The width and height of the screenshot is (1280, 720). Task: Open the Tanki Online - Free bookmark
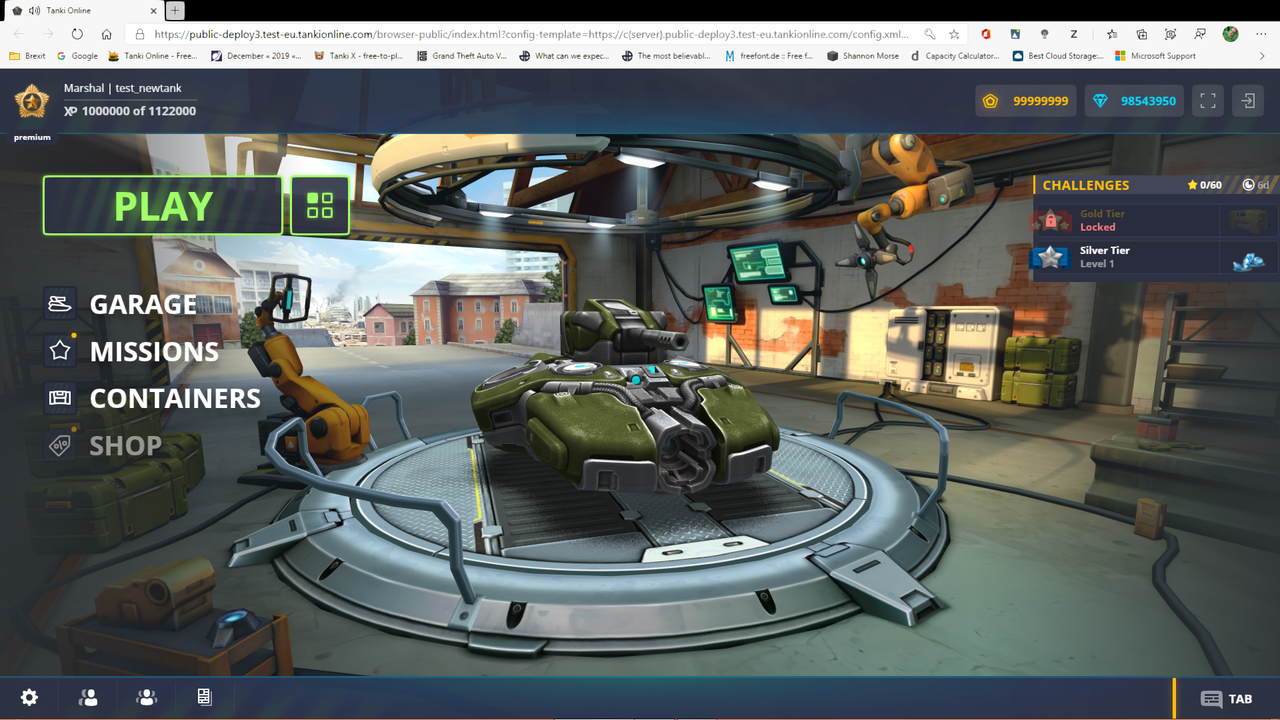pos(153,56)
